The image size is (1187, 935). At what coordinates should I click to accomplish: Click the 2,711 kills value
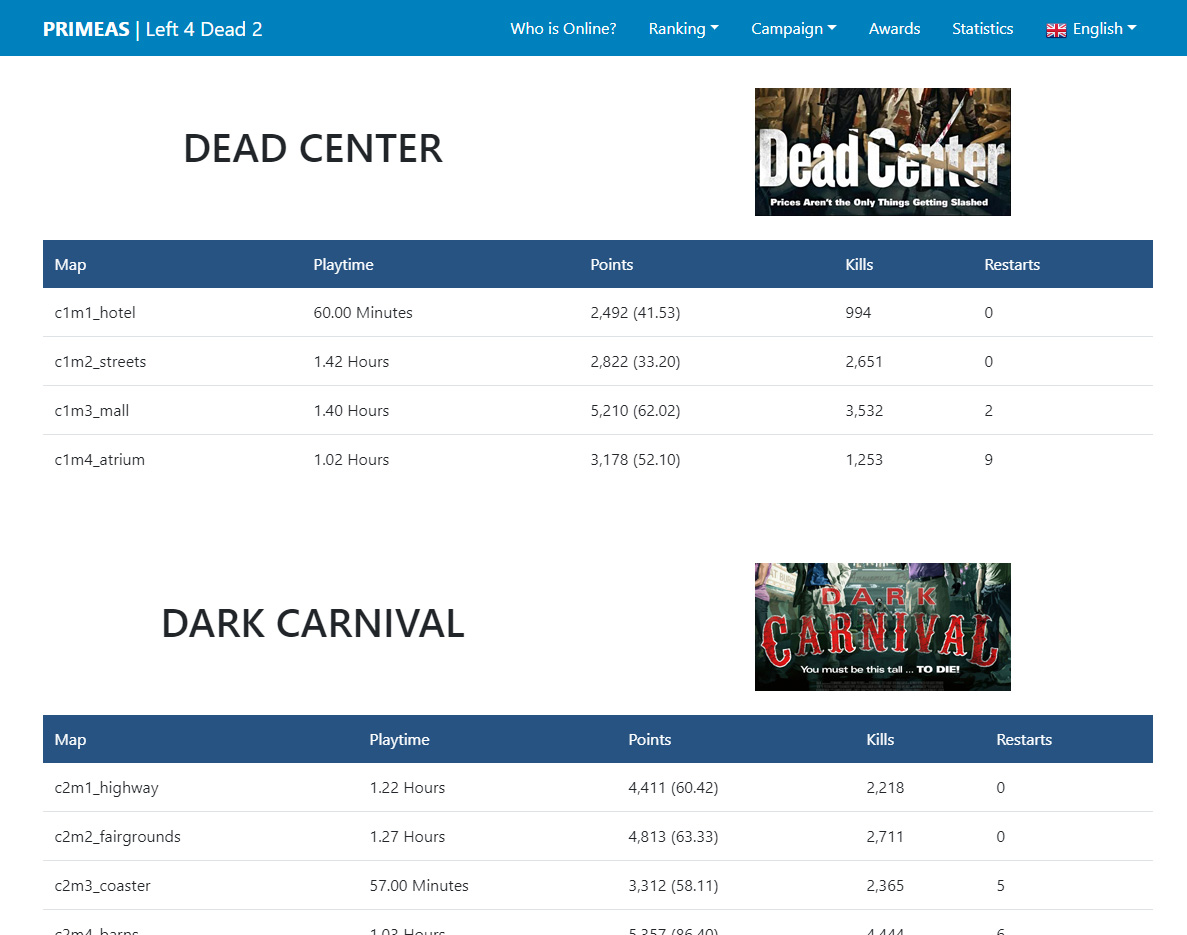[885, 837]
